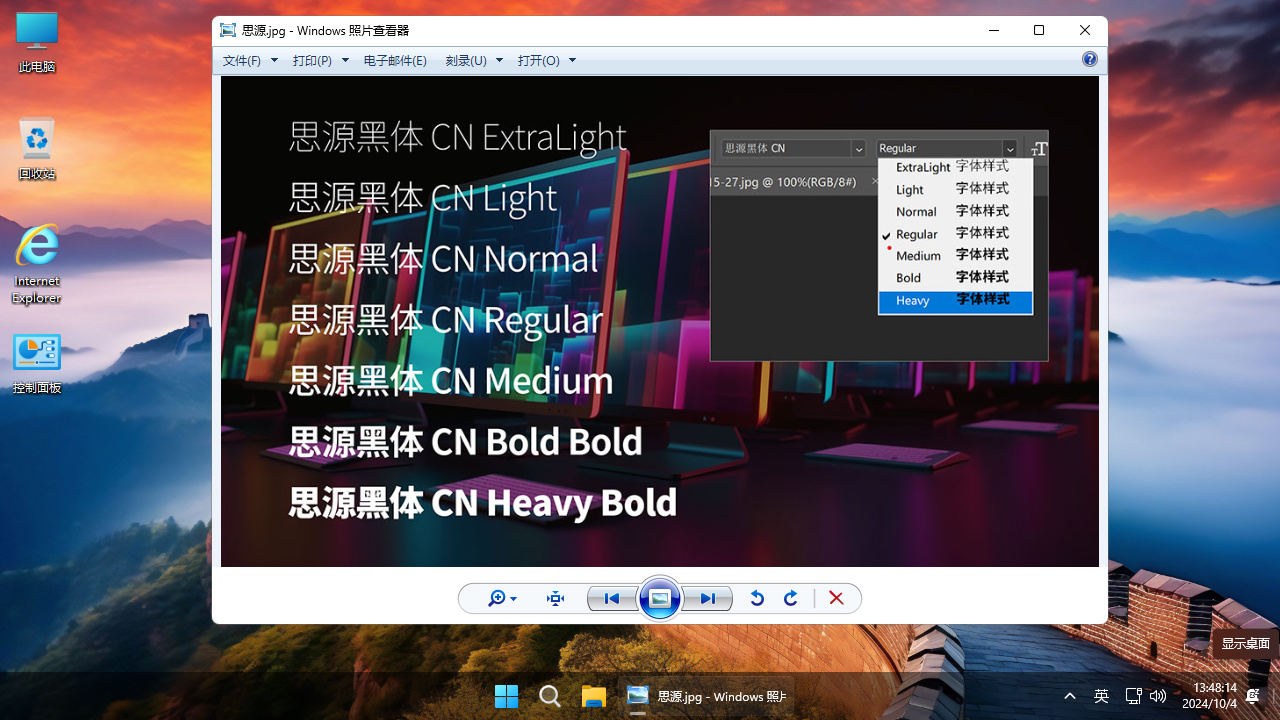Click the taskbar search icon
The height and width of the screenshot is (720, 1280).
[550, 696]
